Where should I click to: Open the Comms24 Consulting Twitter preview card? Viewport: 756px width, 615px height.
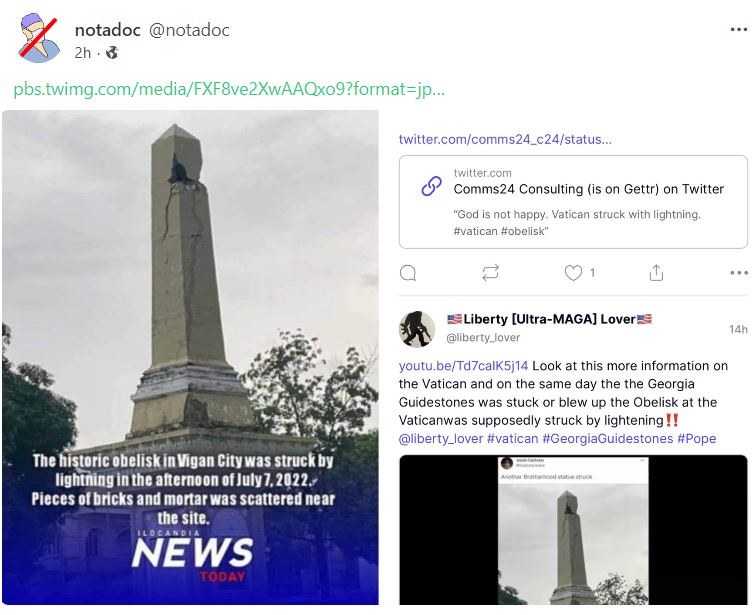(x=573, y=202)
